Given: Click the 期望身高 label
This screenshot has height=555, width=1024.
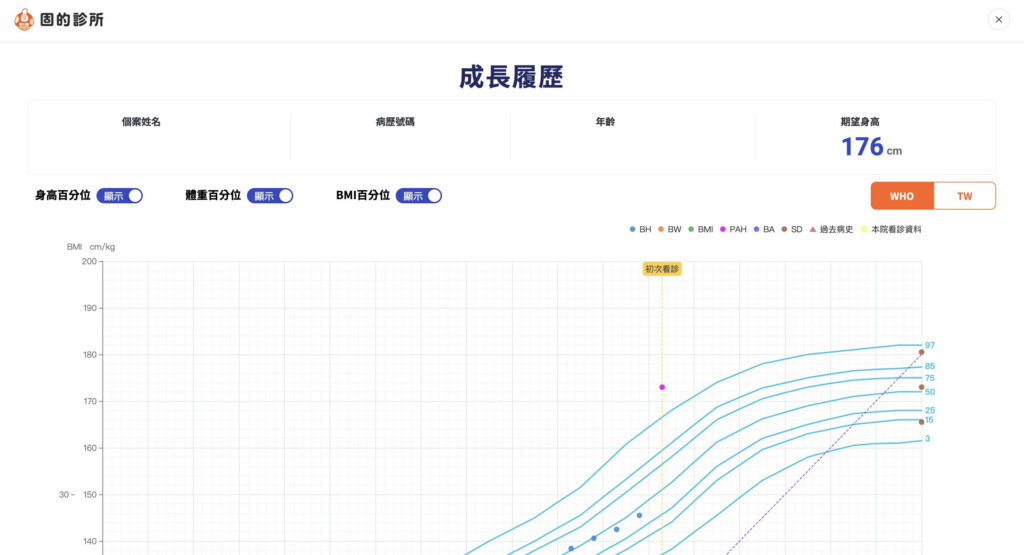Looking at the screenshot, I should coord(860,122).
